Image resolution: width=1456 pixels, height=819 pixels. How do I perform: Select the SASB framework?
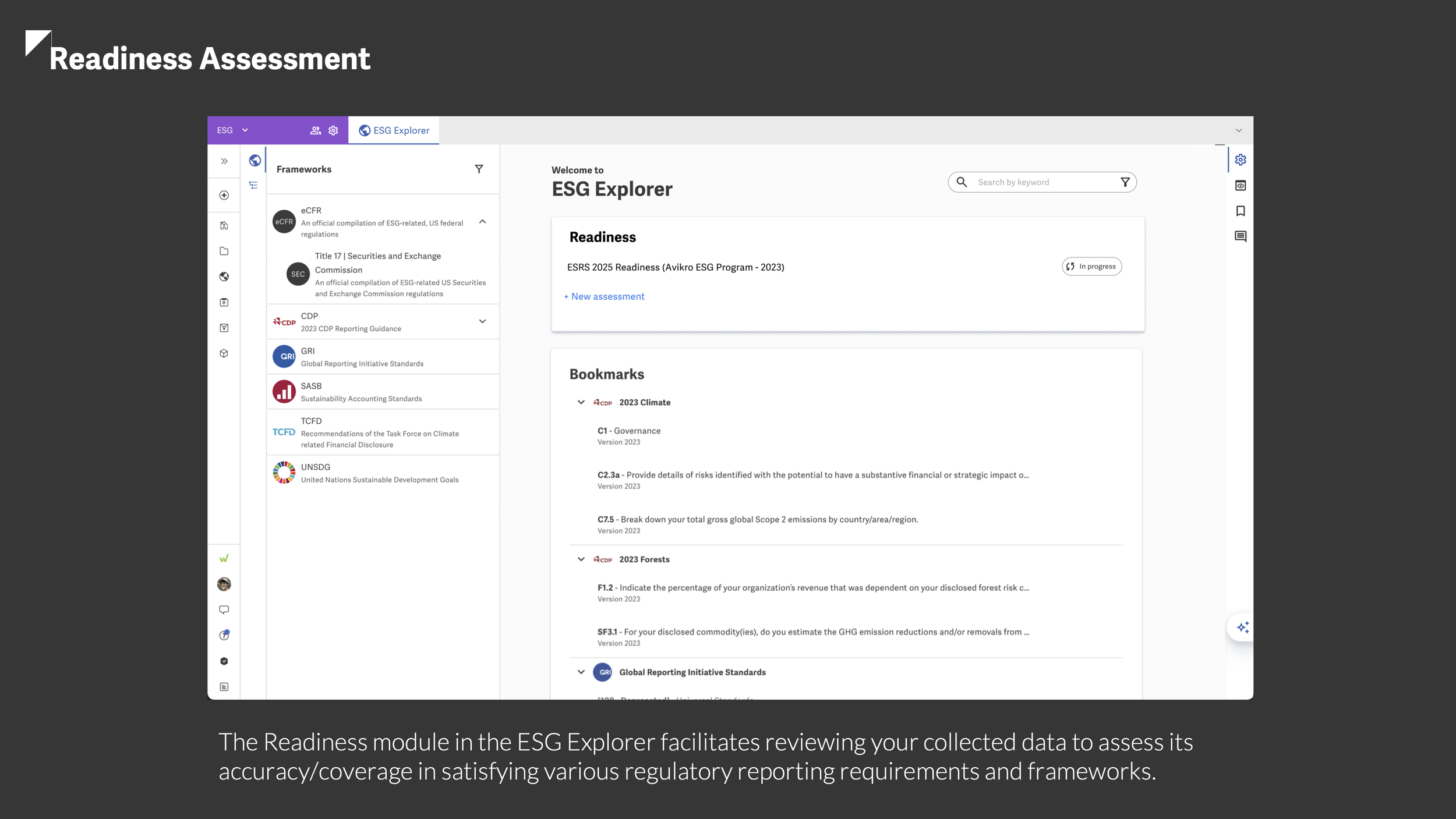(383, 392)
